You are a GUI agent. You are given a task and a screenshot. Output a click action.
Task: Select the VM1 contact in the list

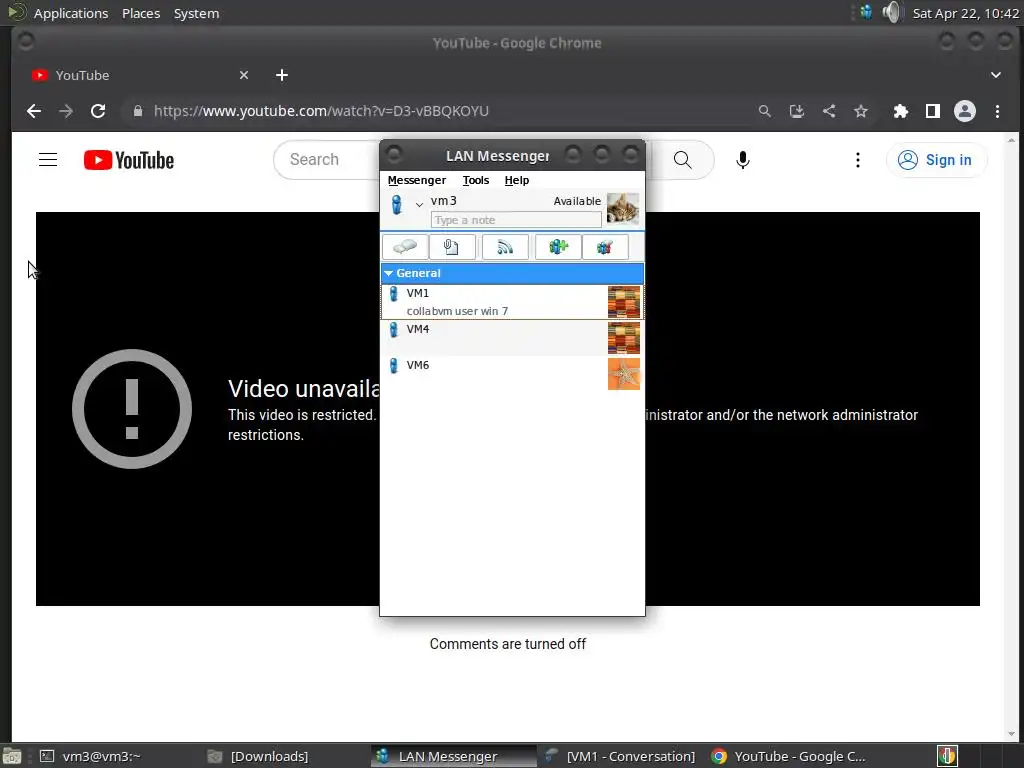tap(512, 302)
